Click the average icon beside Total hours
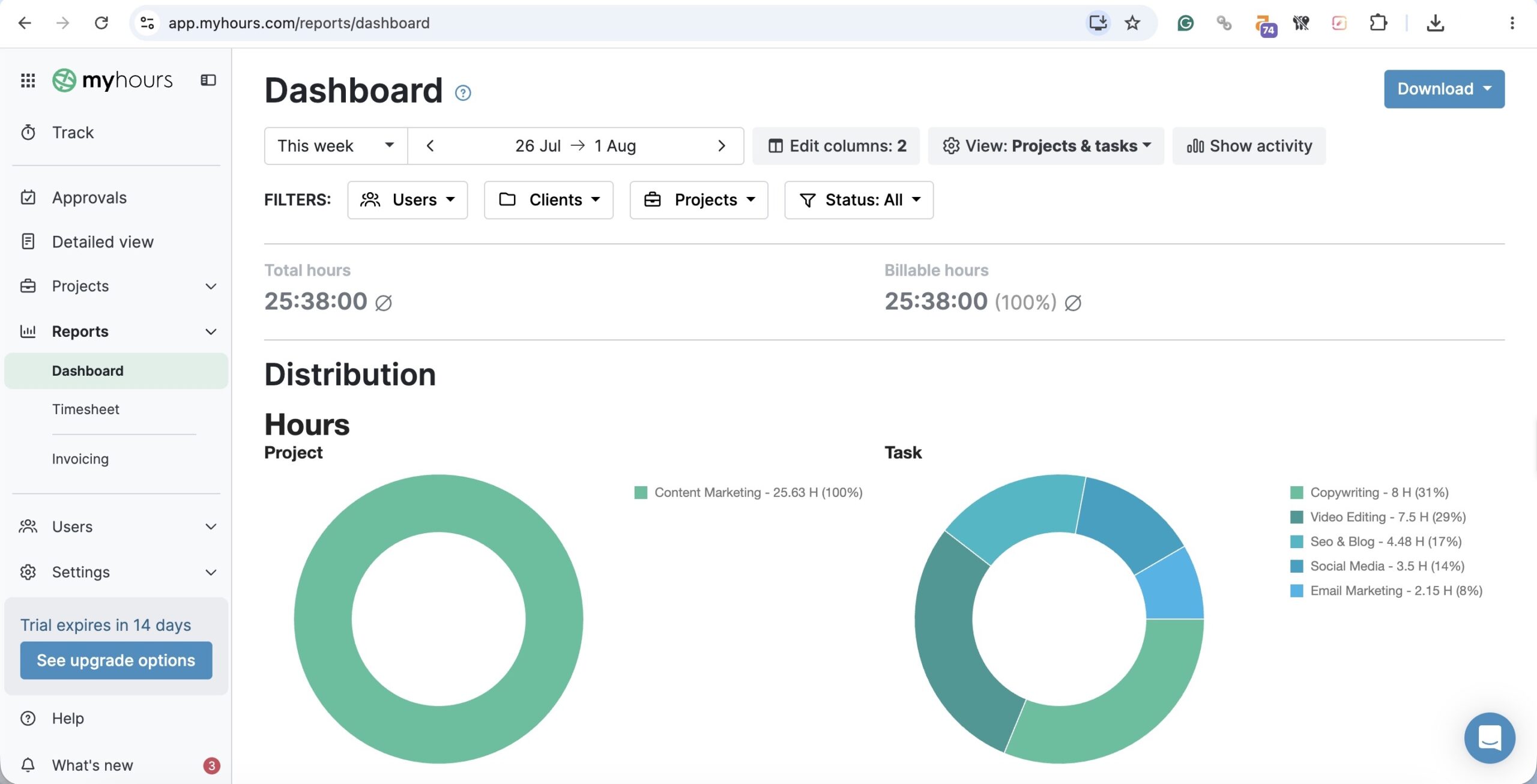Image resolution: width=1537 pixels, height=784 pixels. tap(384, 303)
